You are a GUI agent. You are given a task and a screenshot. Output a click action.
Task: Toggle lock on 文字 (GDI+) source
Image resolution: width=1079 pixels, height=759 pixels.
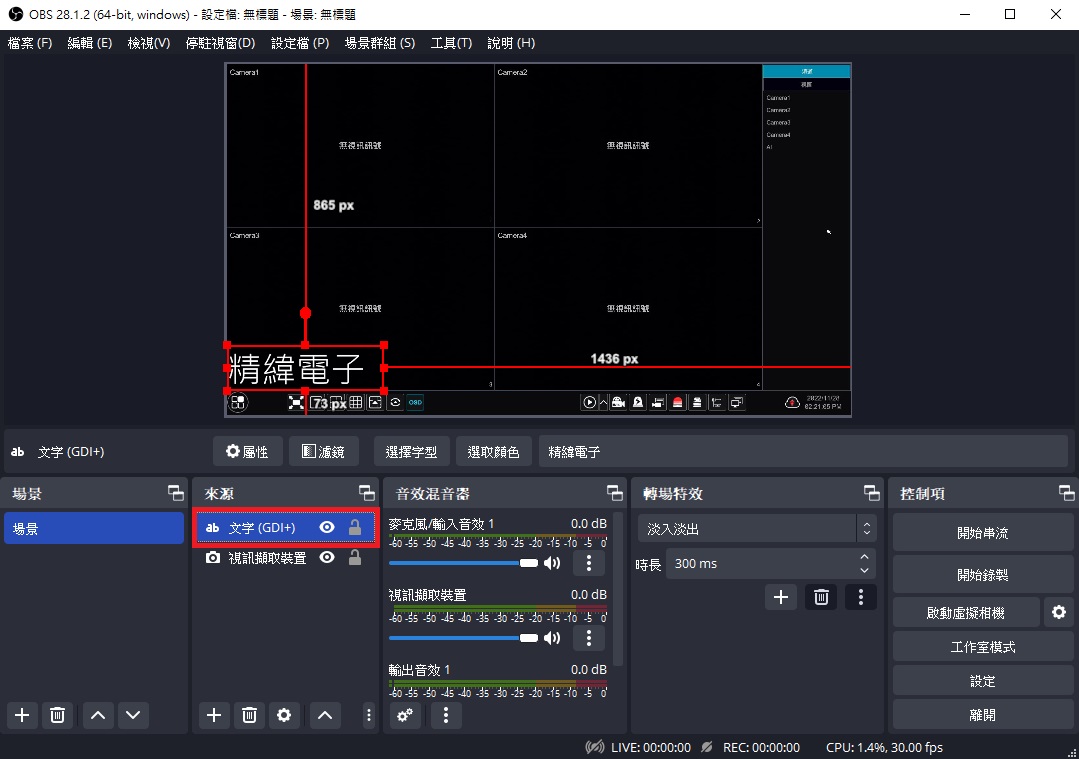pos(355,527)
